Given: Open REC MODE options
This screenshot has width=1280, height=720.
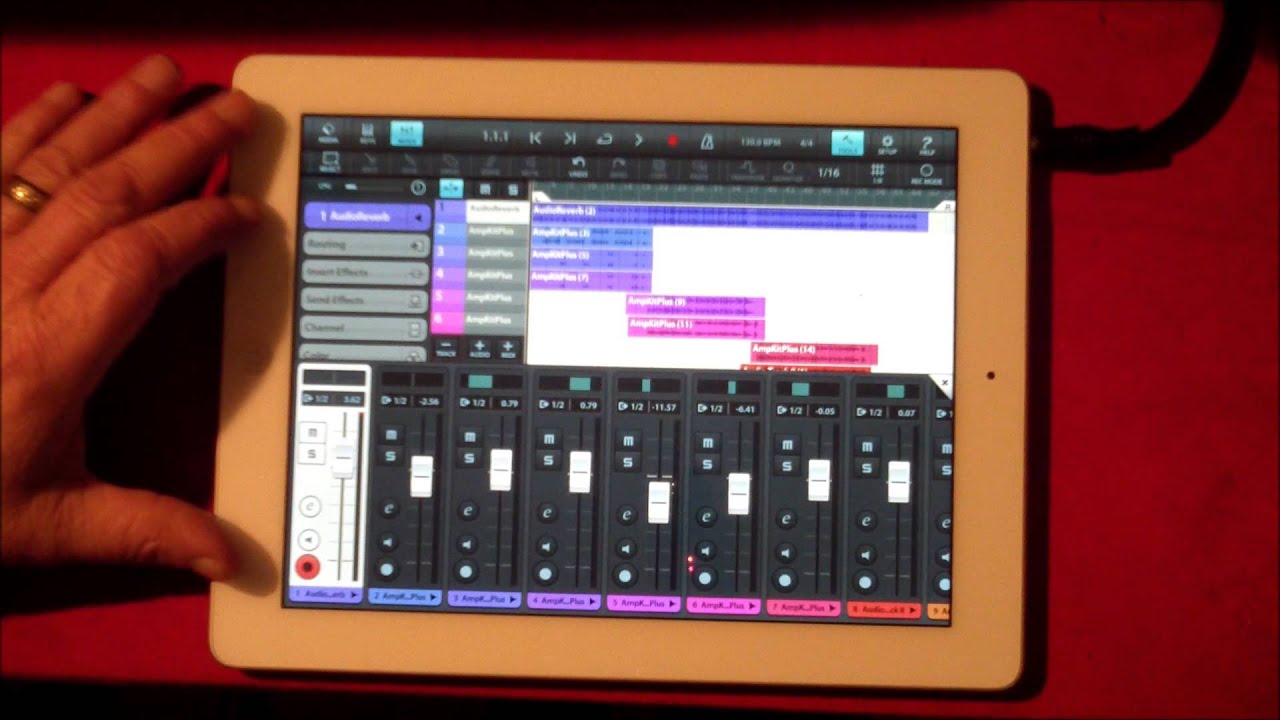Looking at the screenshot, I should (927, 174).
